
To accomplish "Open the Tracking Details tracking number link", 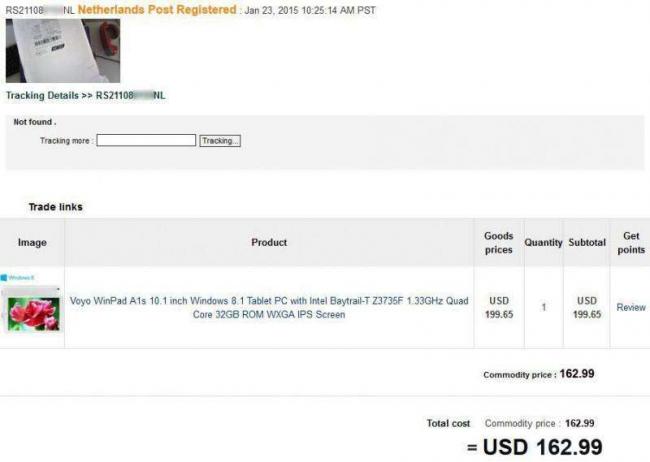I will click(x=131, y=96).
